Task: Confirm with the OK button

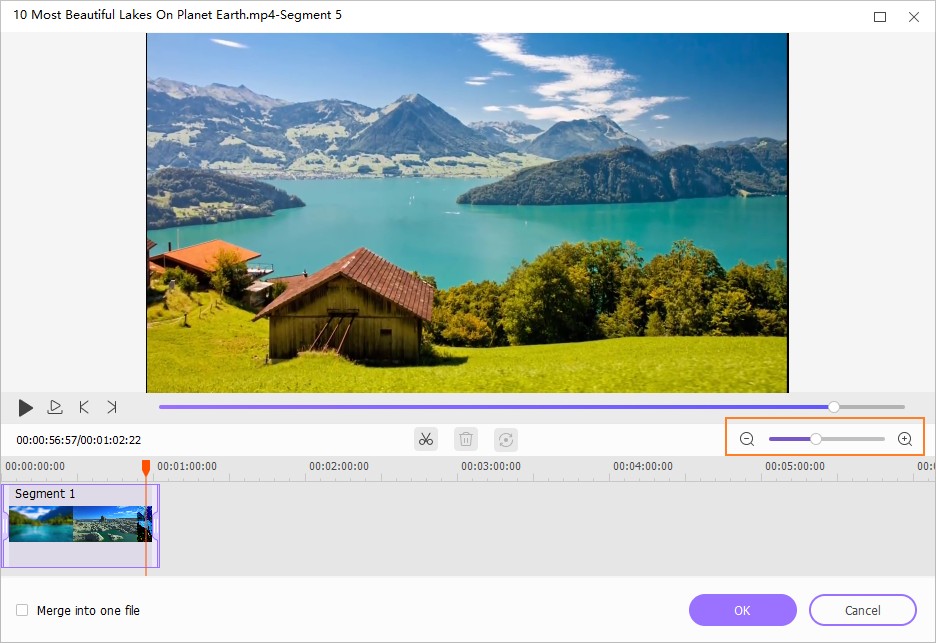Action: click(x=742, y=610)
